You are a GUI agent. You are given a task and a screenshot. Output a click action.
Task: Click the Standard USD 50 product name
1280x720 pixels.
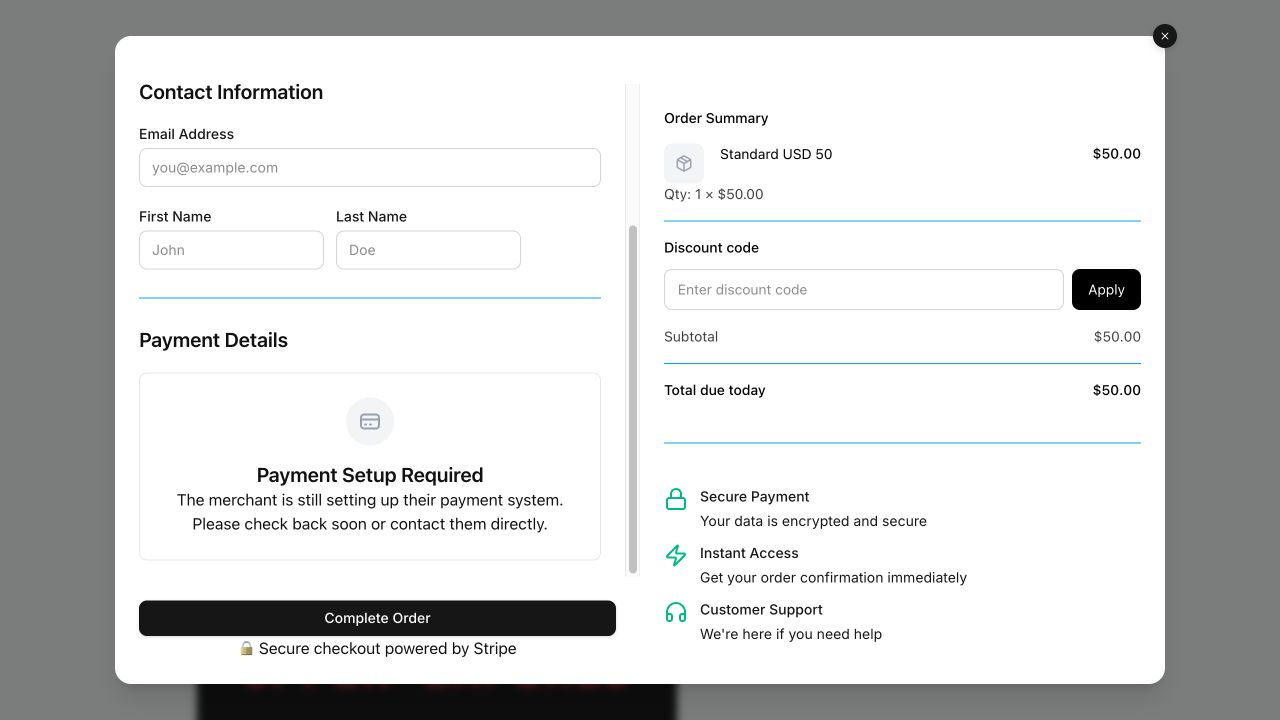[x=776, y=154]
